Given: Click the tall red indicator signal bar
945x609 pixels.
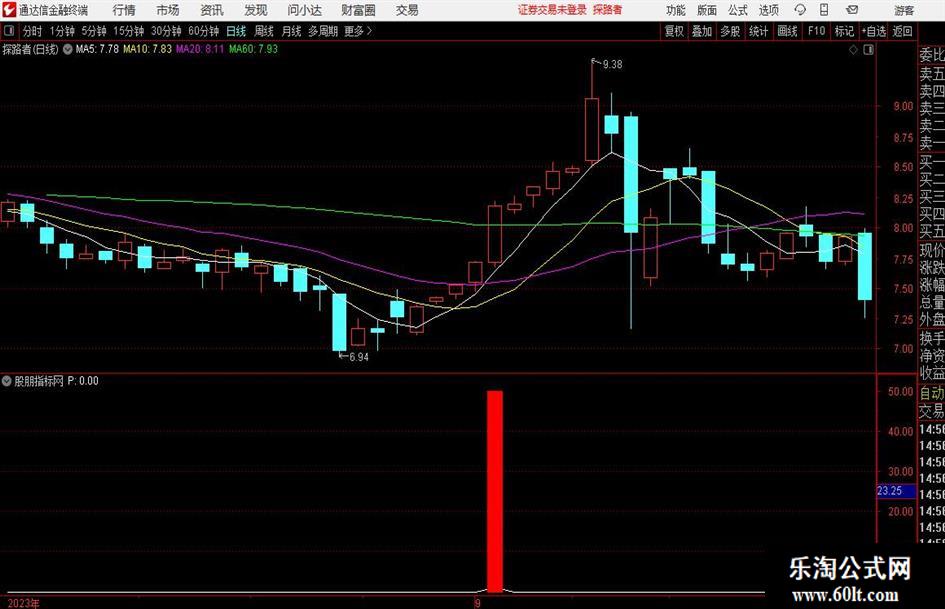Looking at the screenshot, I should coord(495,491).
